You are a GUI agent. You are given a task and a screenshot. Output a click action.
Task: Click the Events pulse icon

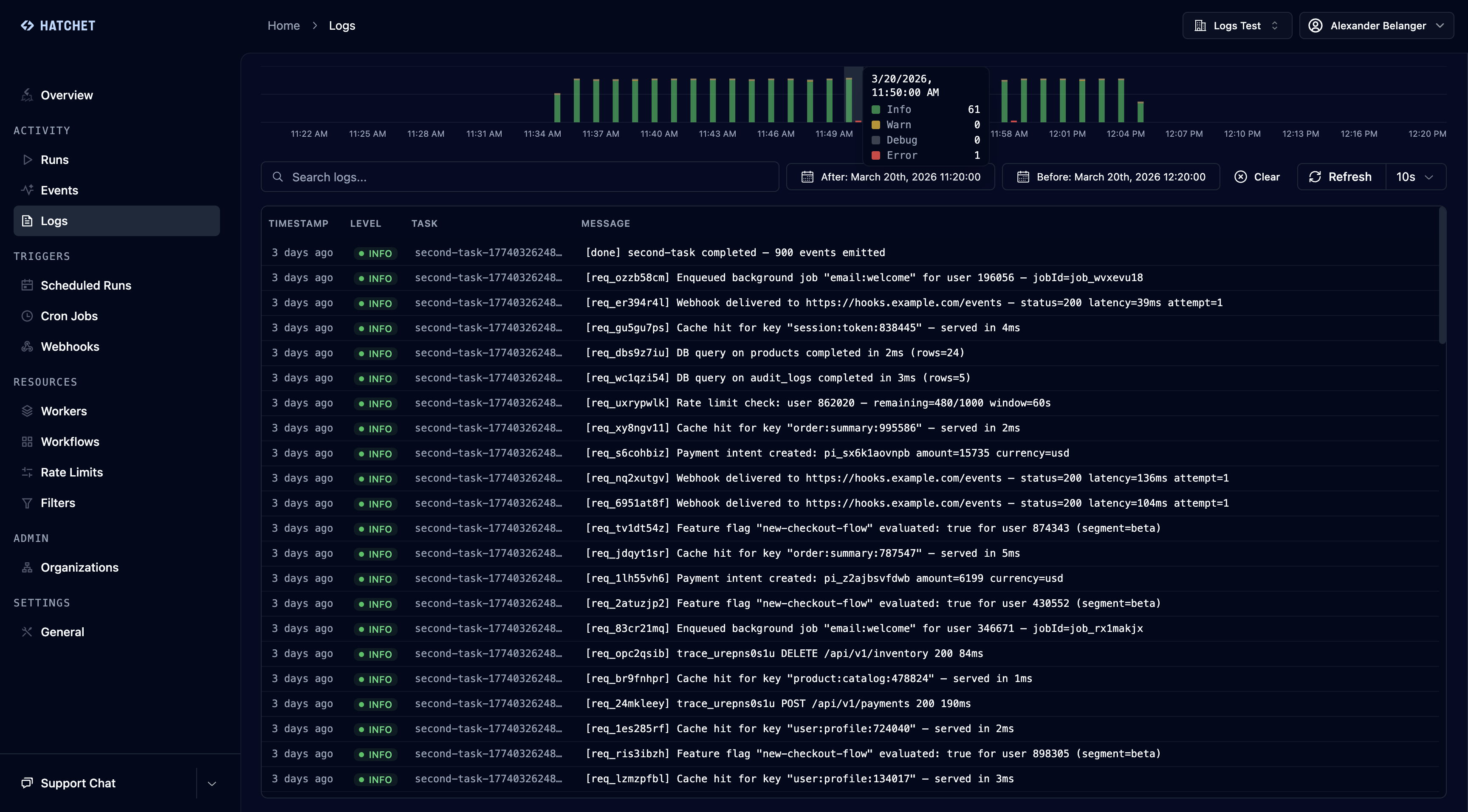point(27,190)
